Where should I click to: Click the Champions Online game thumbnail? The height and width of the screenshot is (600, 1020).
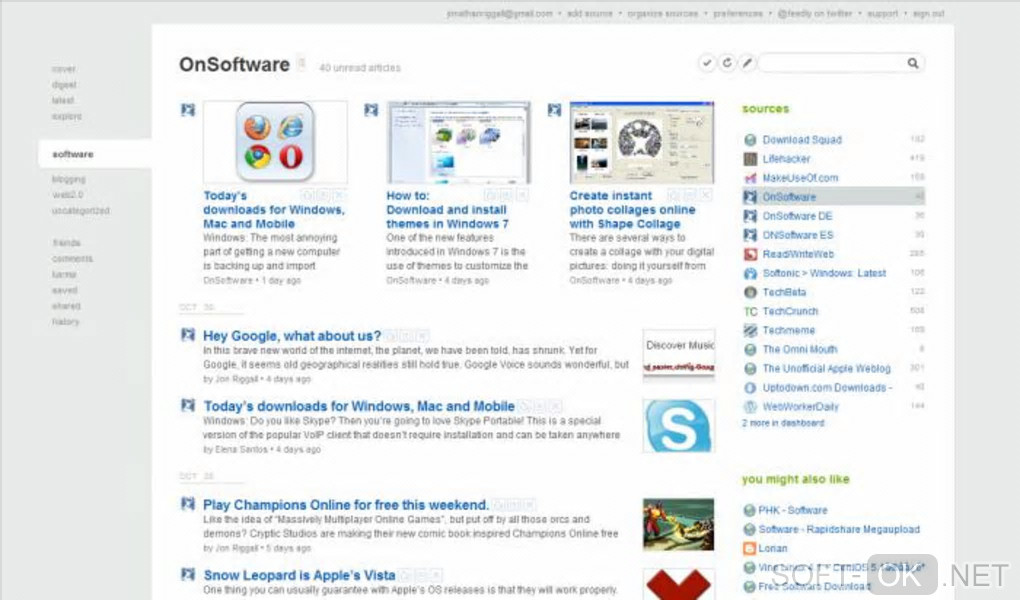click(x=678, y=525)
